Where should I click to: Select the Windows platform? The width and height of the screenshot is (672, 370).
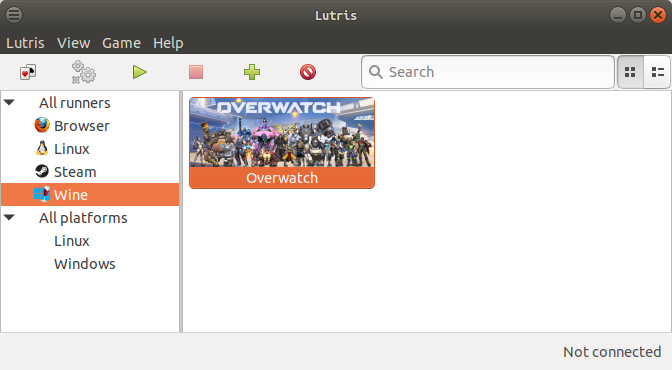(85, 264)
